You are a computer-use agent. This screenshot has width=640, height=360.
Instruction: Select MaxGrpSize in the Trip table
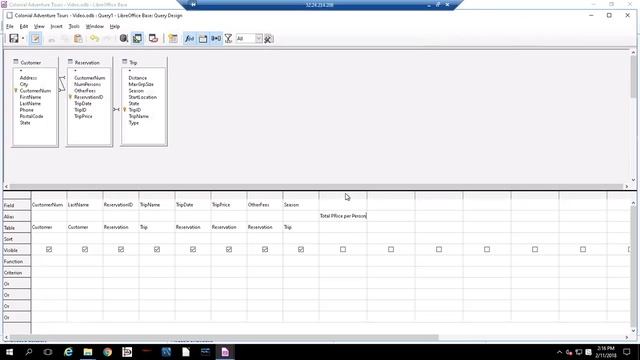click(141, 84)
